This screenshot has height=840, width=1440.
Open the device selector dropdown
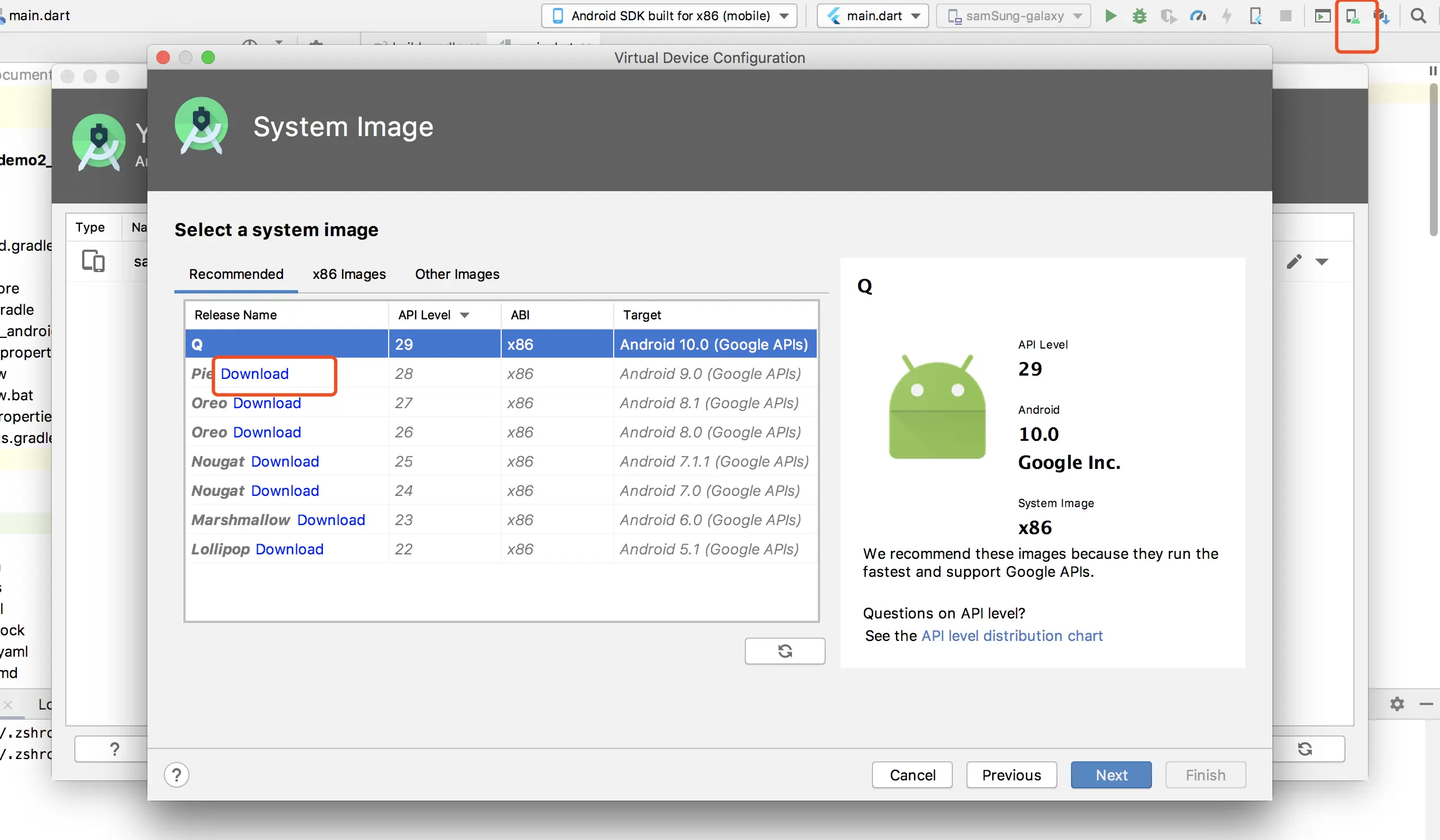click(669, 16)
